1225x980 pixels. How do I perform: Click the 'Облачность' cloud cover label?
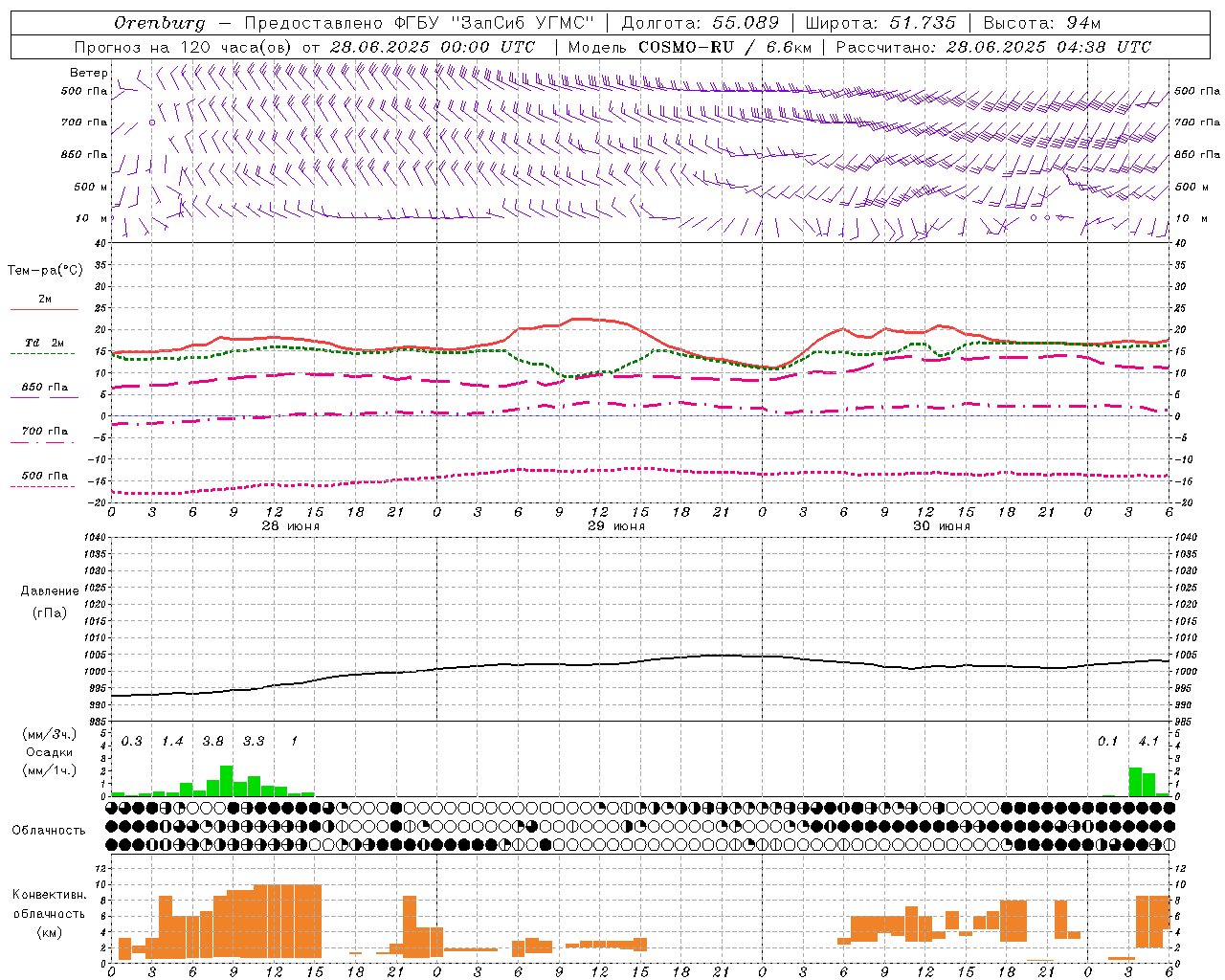[x=49, y=831]
